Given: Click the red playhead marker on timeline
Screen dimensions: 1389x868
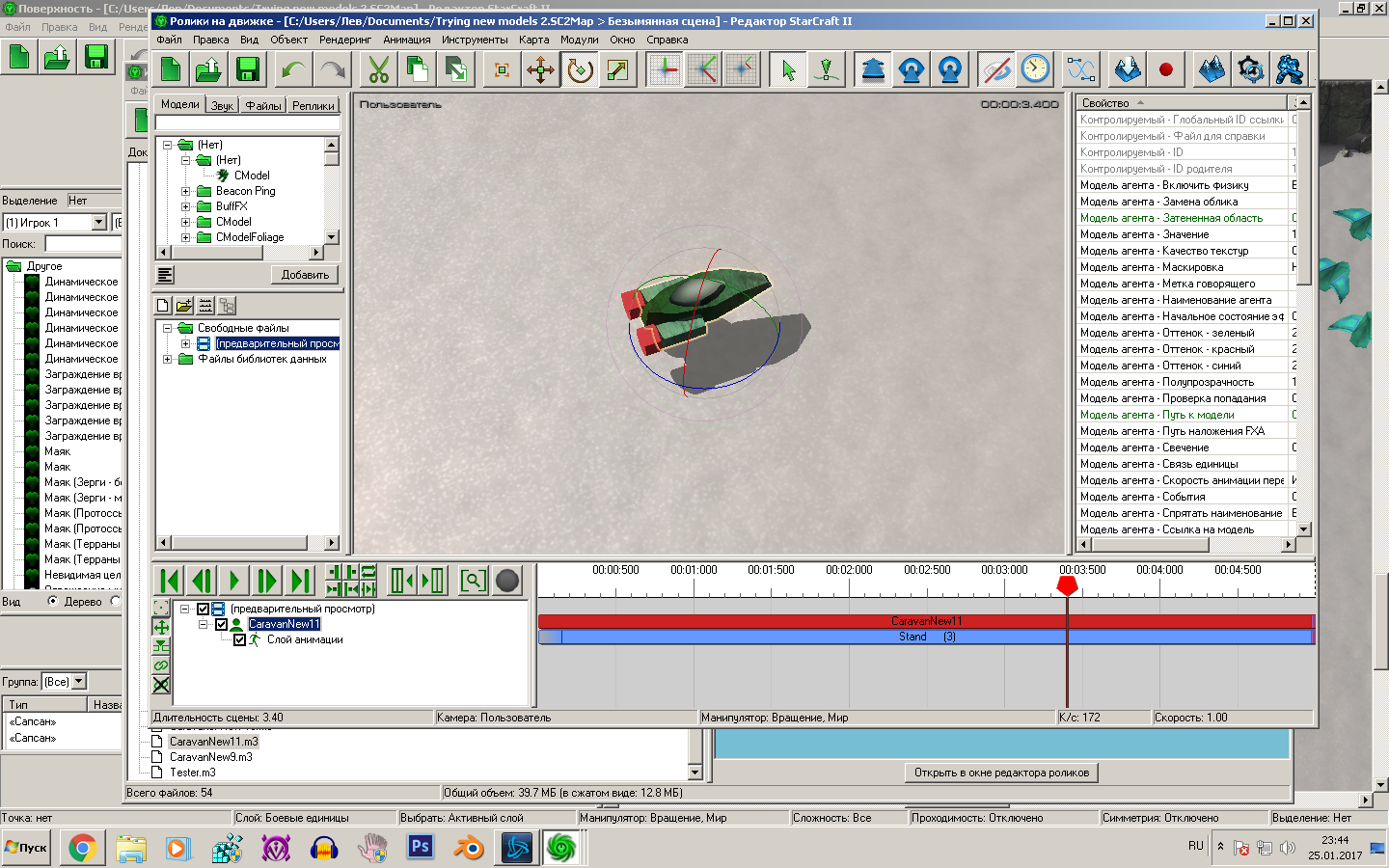Looking at the screenshot, I should 1067,585.
